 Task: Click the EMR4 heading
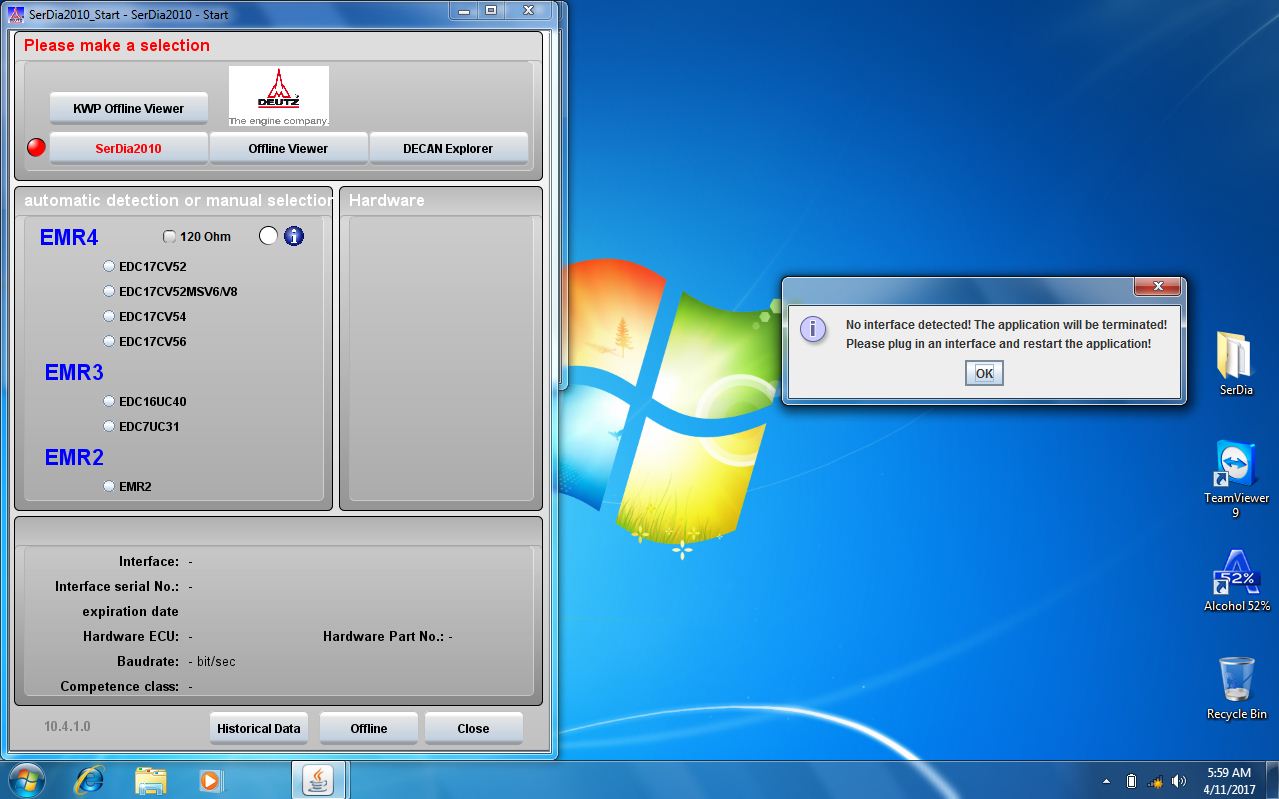pyautogui.click(x=69, y=238)
